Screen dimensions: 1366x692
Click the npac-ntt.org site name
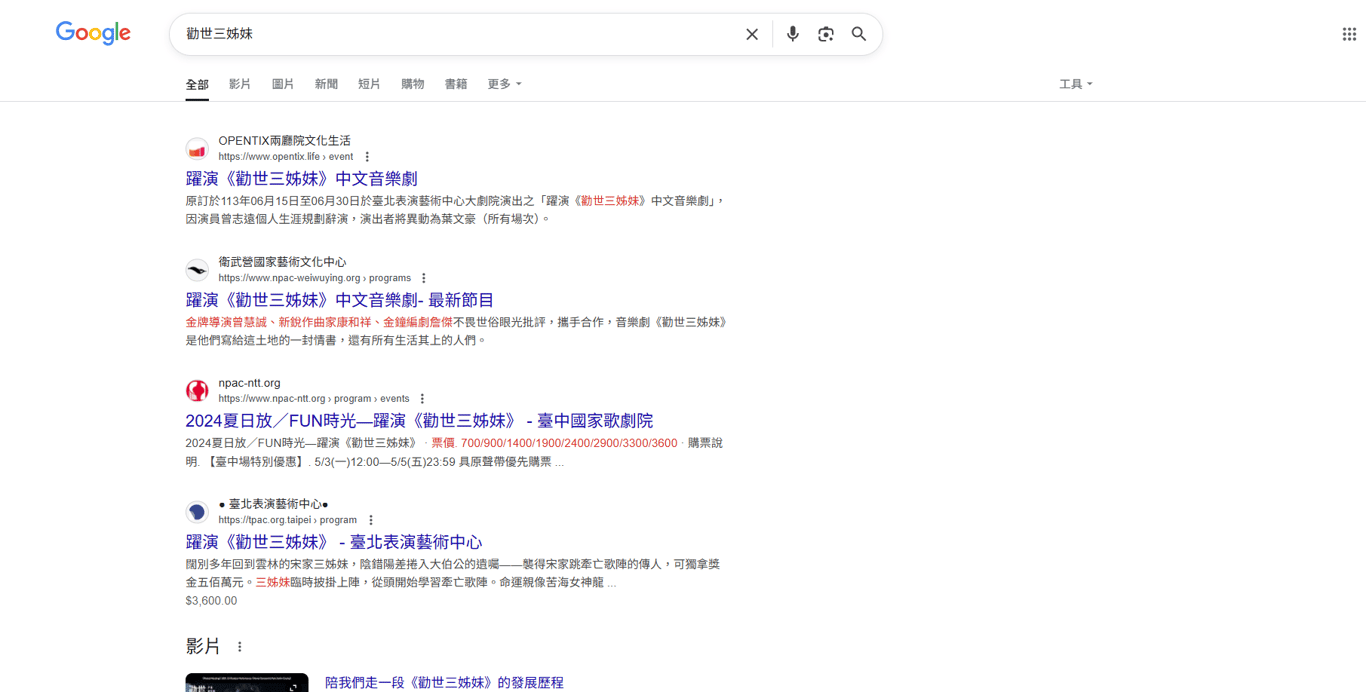point(250,383)
